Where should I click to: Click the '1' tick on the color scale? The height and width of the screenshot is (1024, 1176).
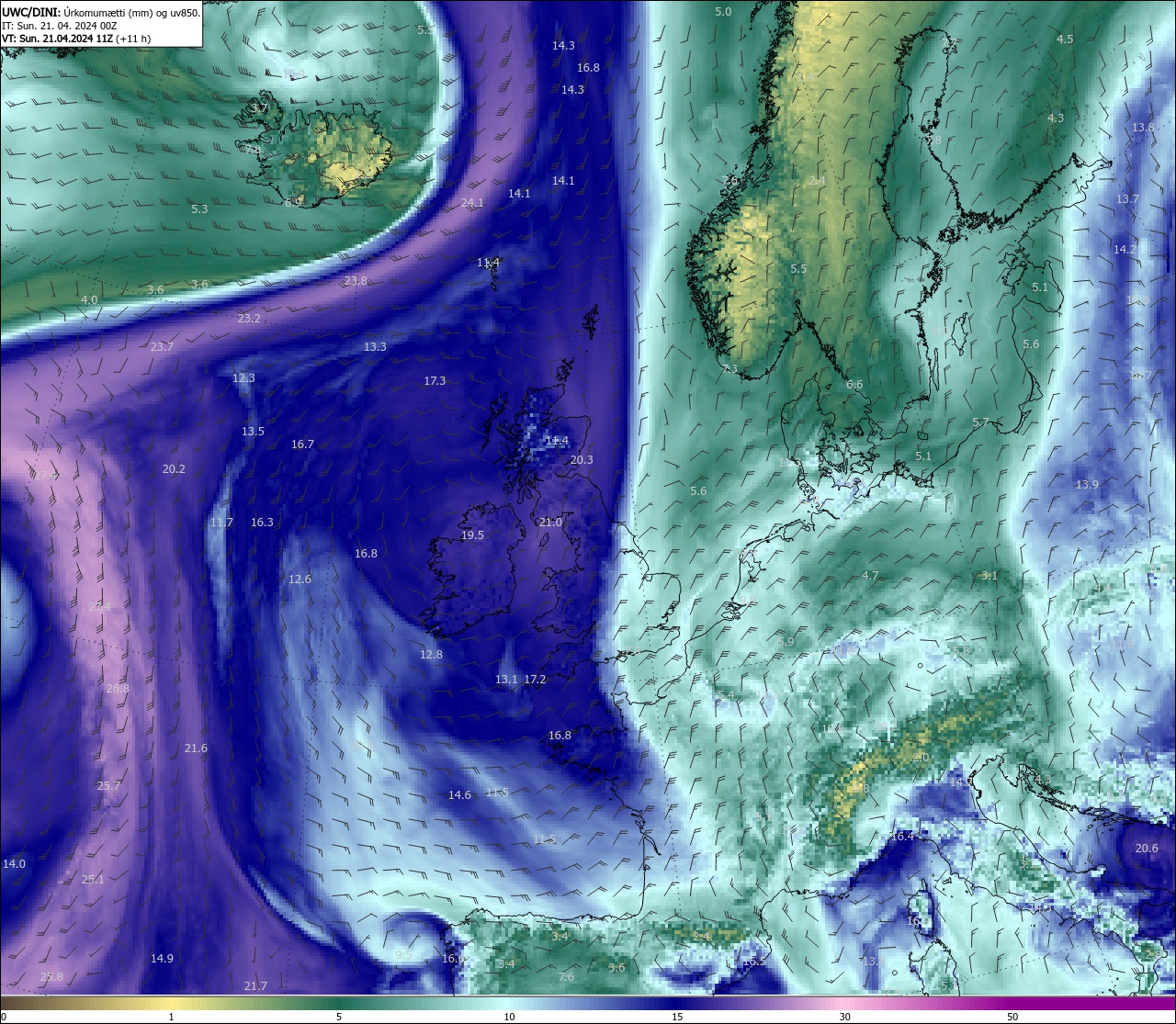(x=172, y=1017)
